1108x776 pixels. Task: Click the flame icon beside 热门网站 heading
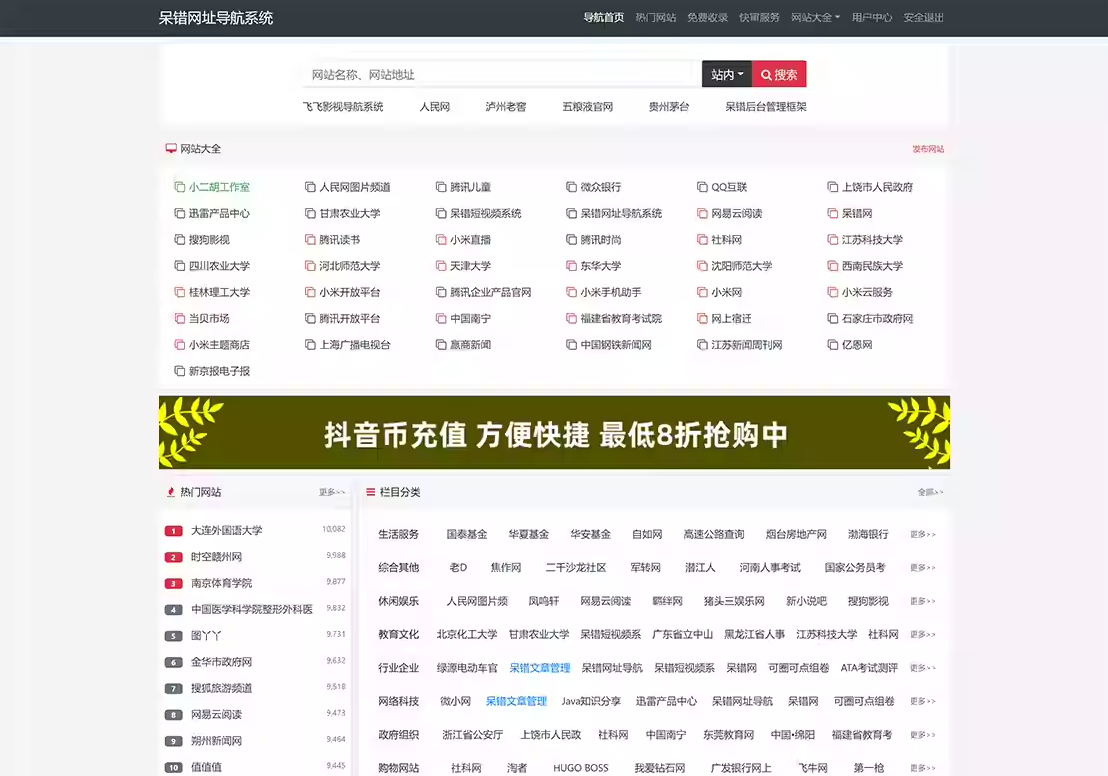(x=171, y=492)
